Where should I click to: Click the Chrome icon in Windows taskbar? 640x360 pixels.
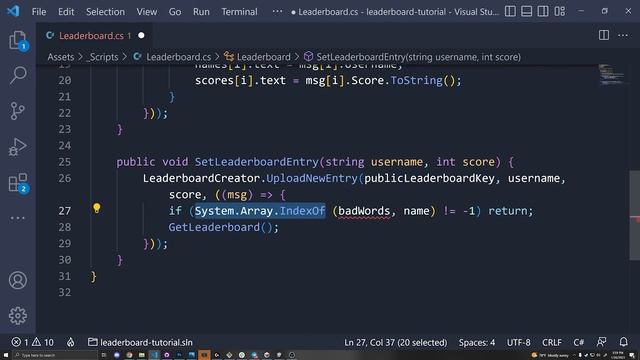click(x=129, y=355)
